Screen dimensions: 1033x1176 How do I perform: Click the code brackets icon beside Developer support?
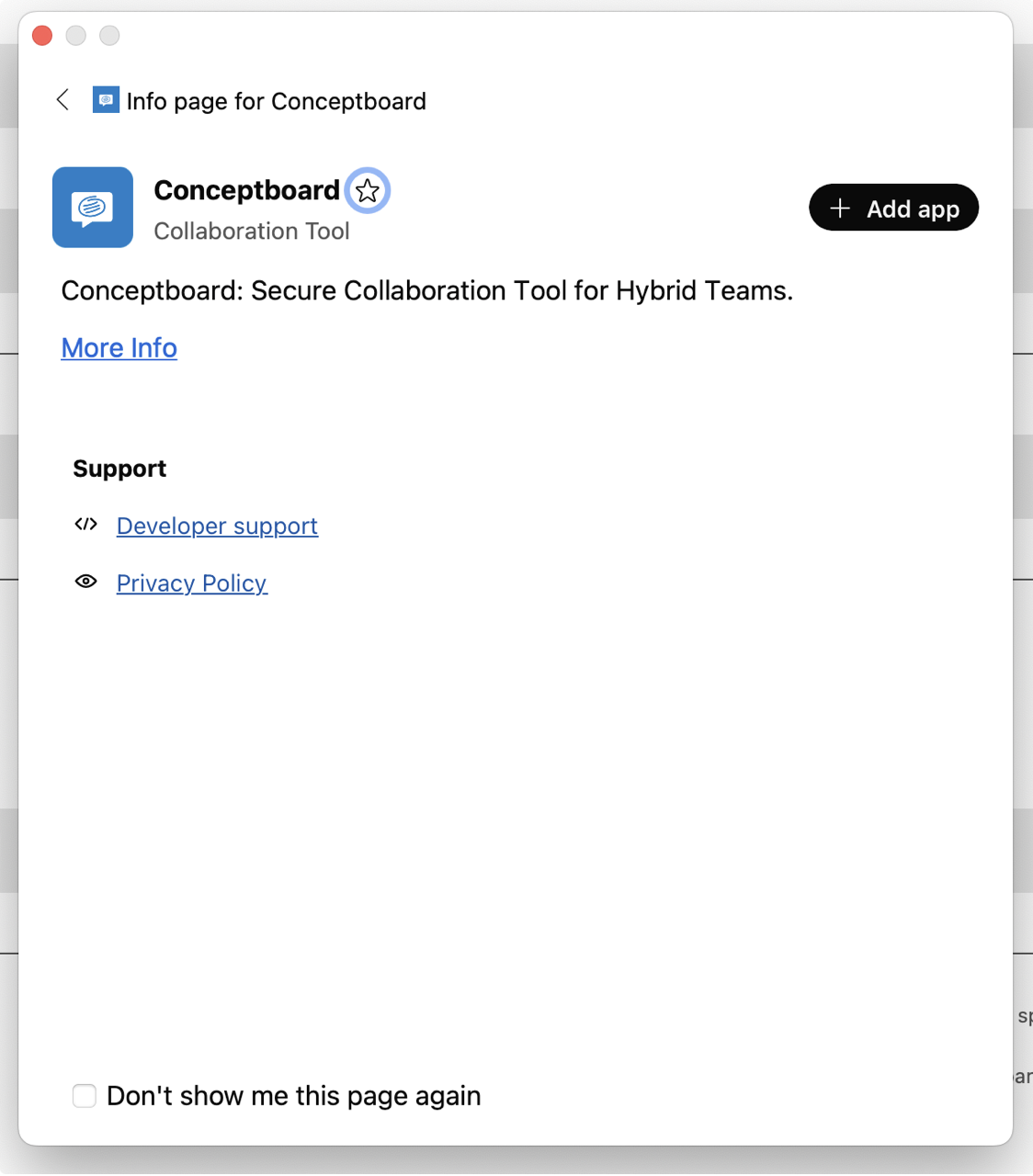(x=85, y=525)
